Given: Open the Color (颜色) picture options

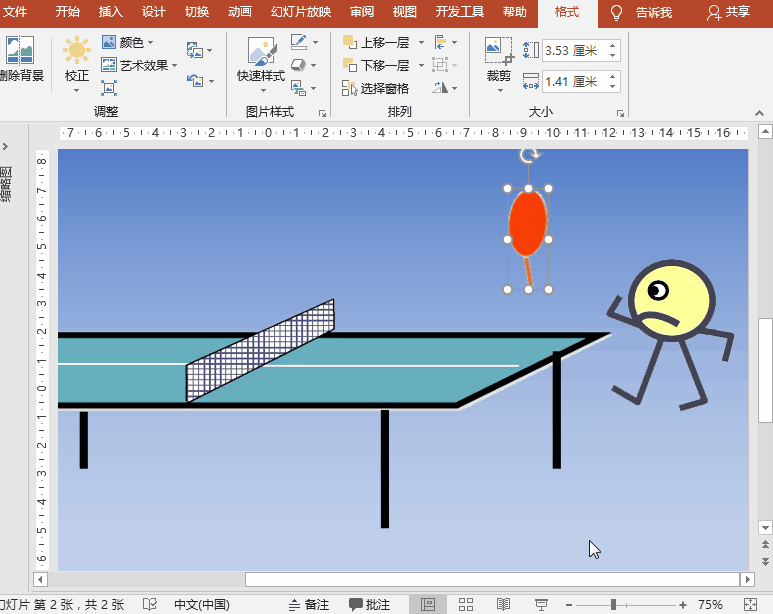Looking at the screenshot, I should coord(128,42).
